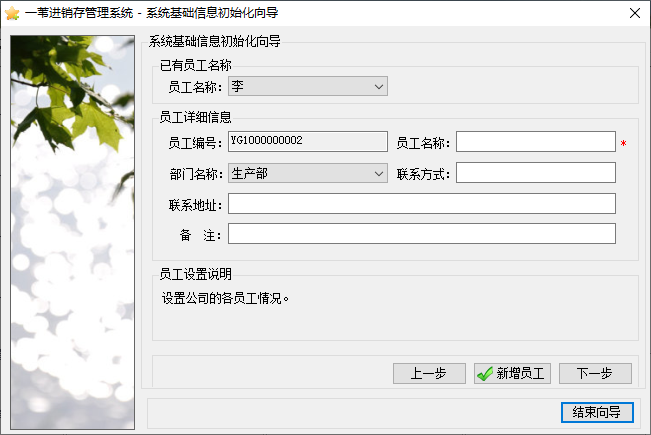The width and height of the screenshot is (651, 435).
Task: Click the text 设置公司的各员工情况。
Action: [x=225, y=298]
